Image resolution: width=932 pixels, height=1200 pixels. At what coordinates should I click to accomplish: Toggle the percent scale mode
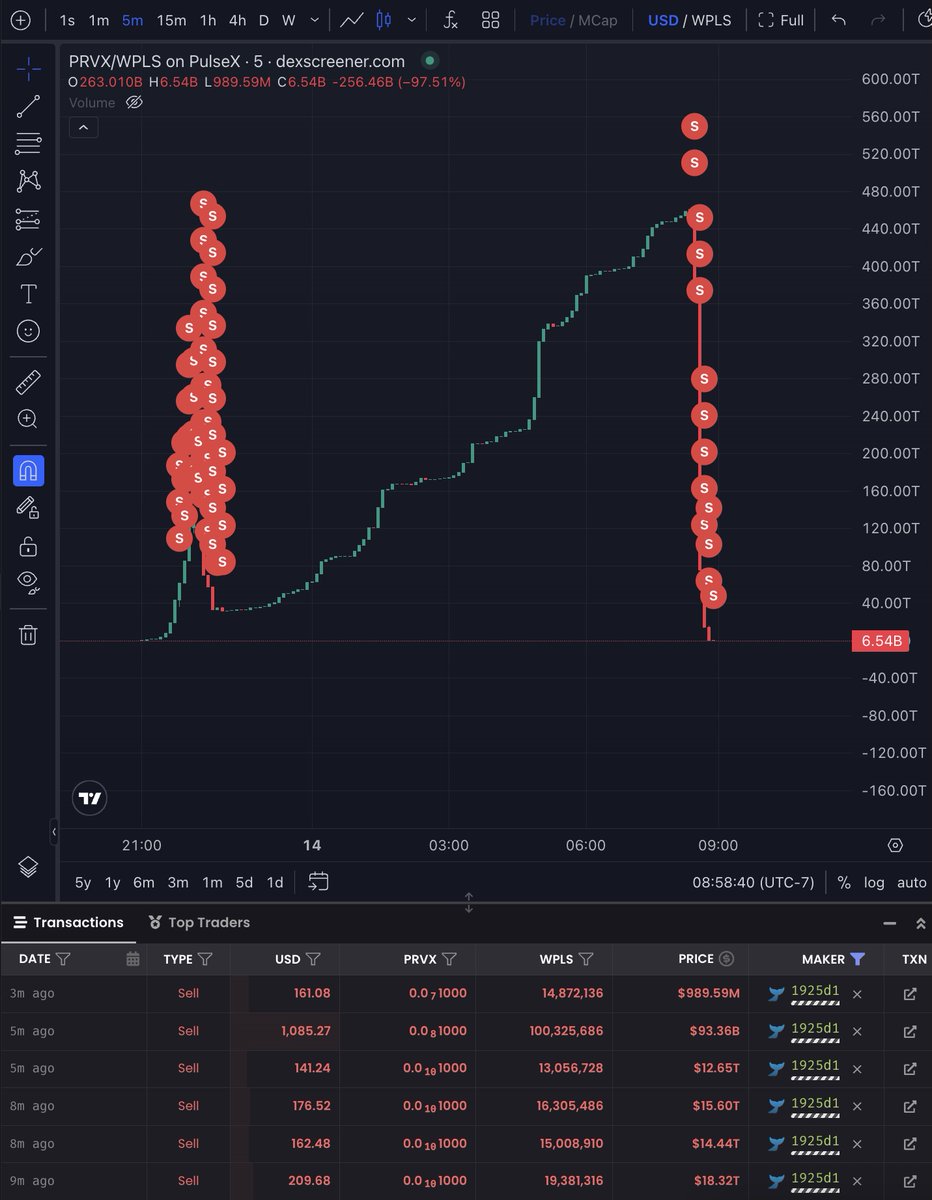tap(844, 882)
